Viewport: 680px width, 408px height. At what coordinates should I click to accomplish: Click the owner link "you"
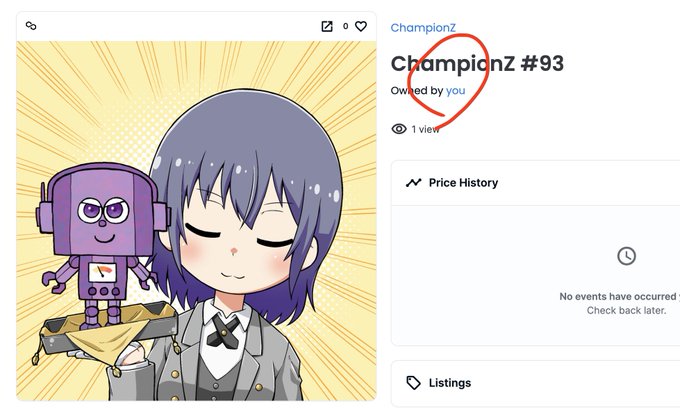tap(455, 91)
